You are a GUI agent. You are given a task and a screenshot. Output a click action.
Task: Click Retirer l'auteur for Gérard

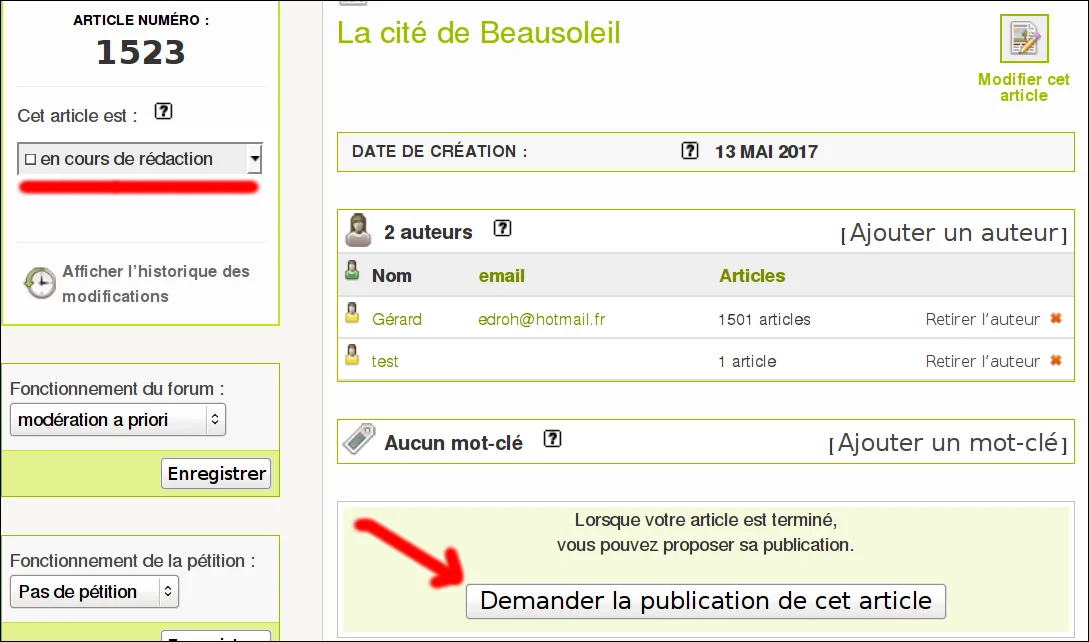coord(983,320)
